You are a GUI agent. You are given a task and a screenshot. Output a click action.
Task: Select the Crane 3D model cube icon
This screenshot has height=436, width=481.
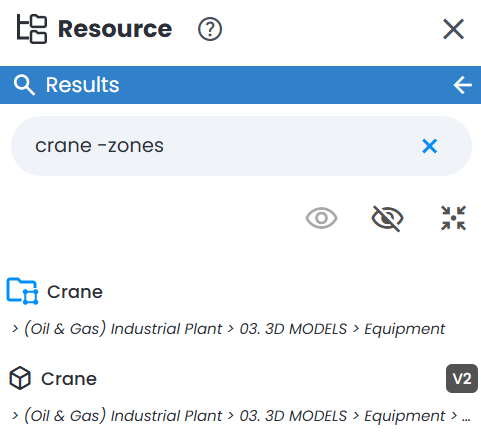20,378
